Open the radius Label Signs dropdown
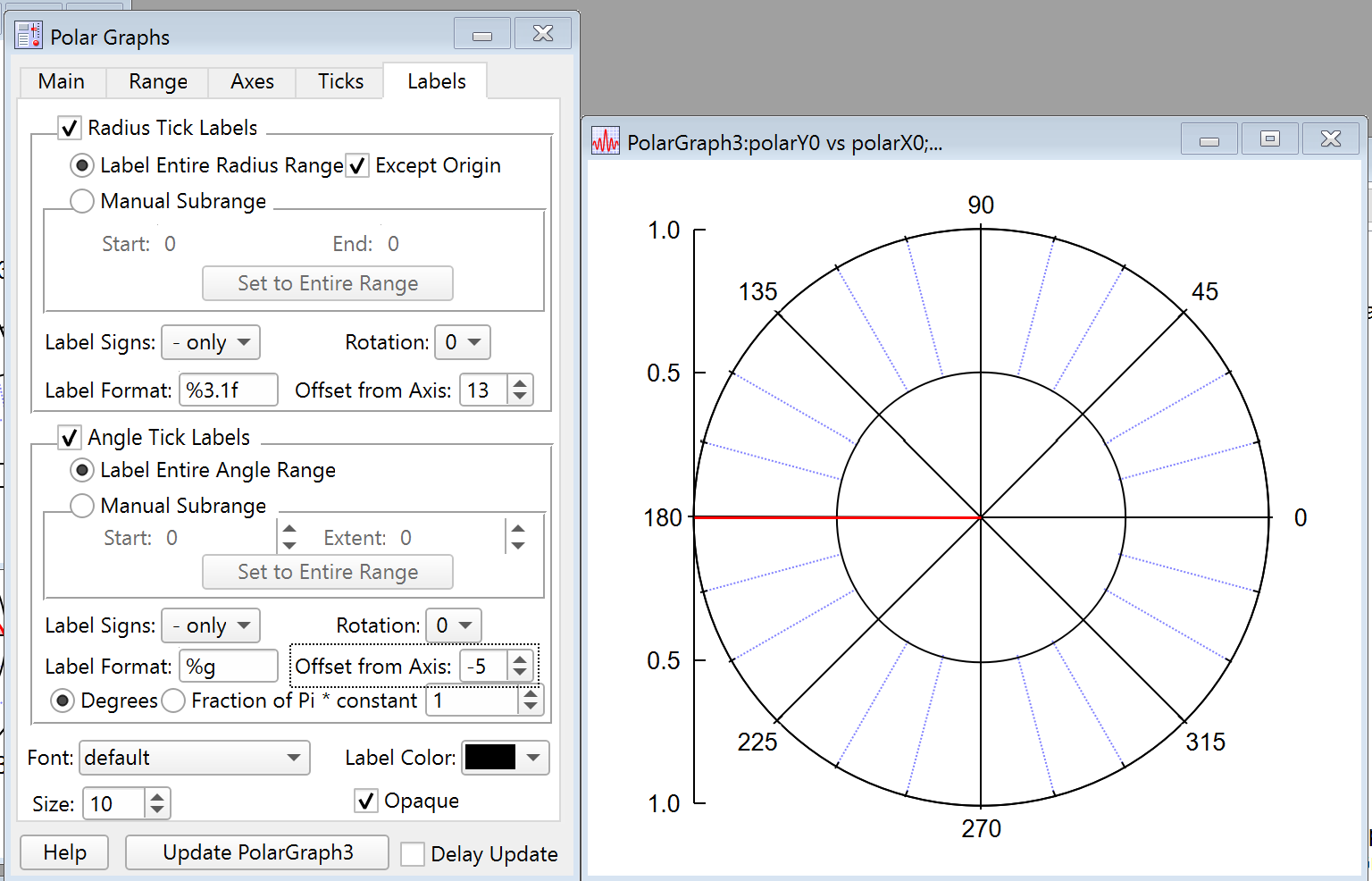 point(210,342)
